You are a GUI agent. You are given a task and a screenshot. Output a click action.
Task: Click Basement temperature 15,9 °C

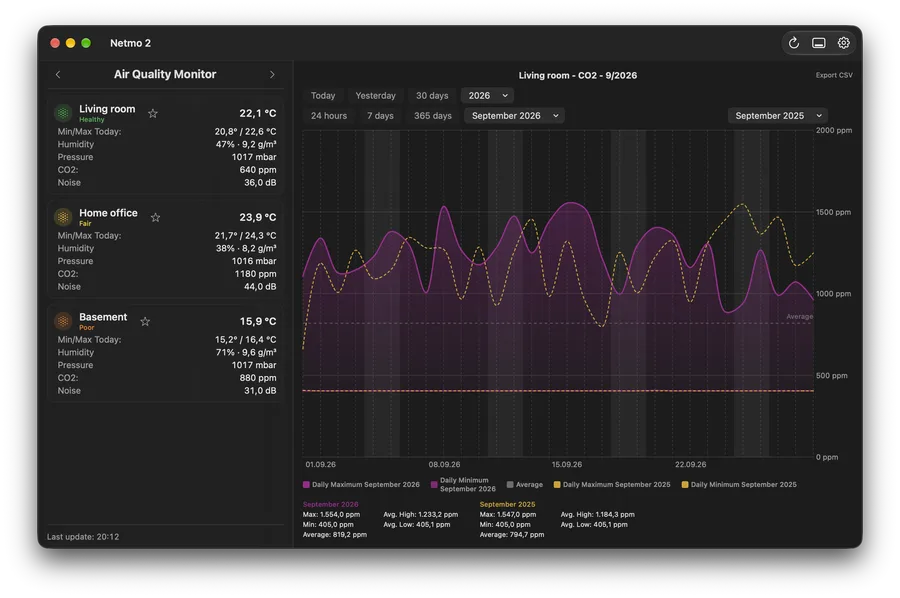(258, 321)
